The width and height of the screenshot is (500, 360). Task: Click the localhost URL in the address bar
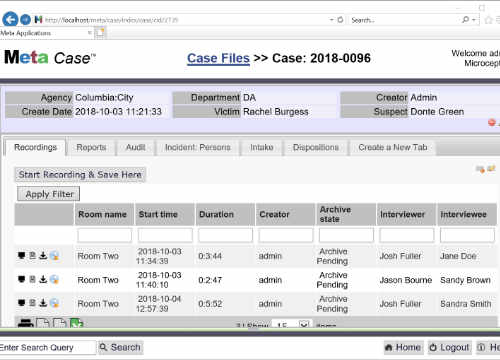[111, 20]
